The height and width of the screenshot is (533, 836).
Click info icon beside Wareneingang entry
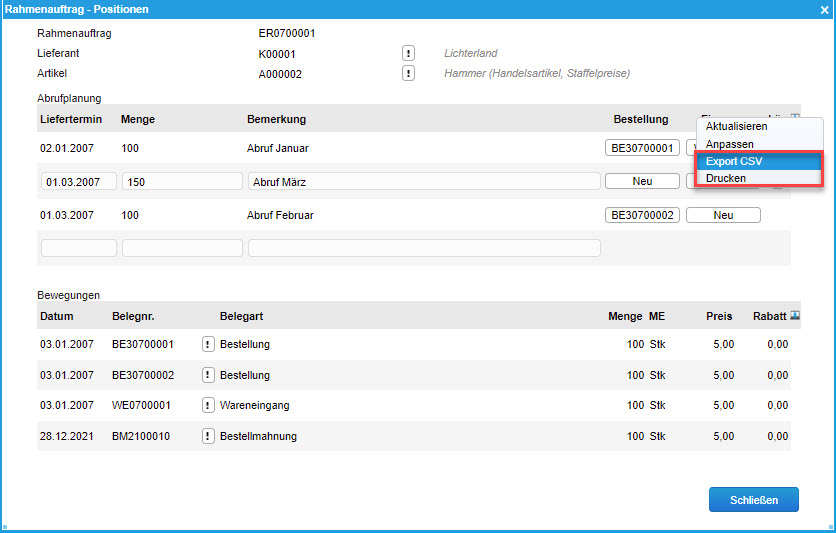(x=208, y=405)
